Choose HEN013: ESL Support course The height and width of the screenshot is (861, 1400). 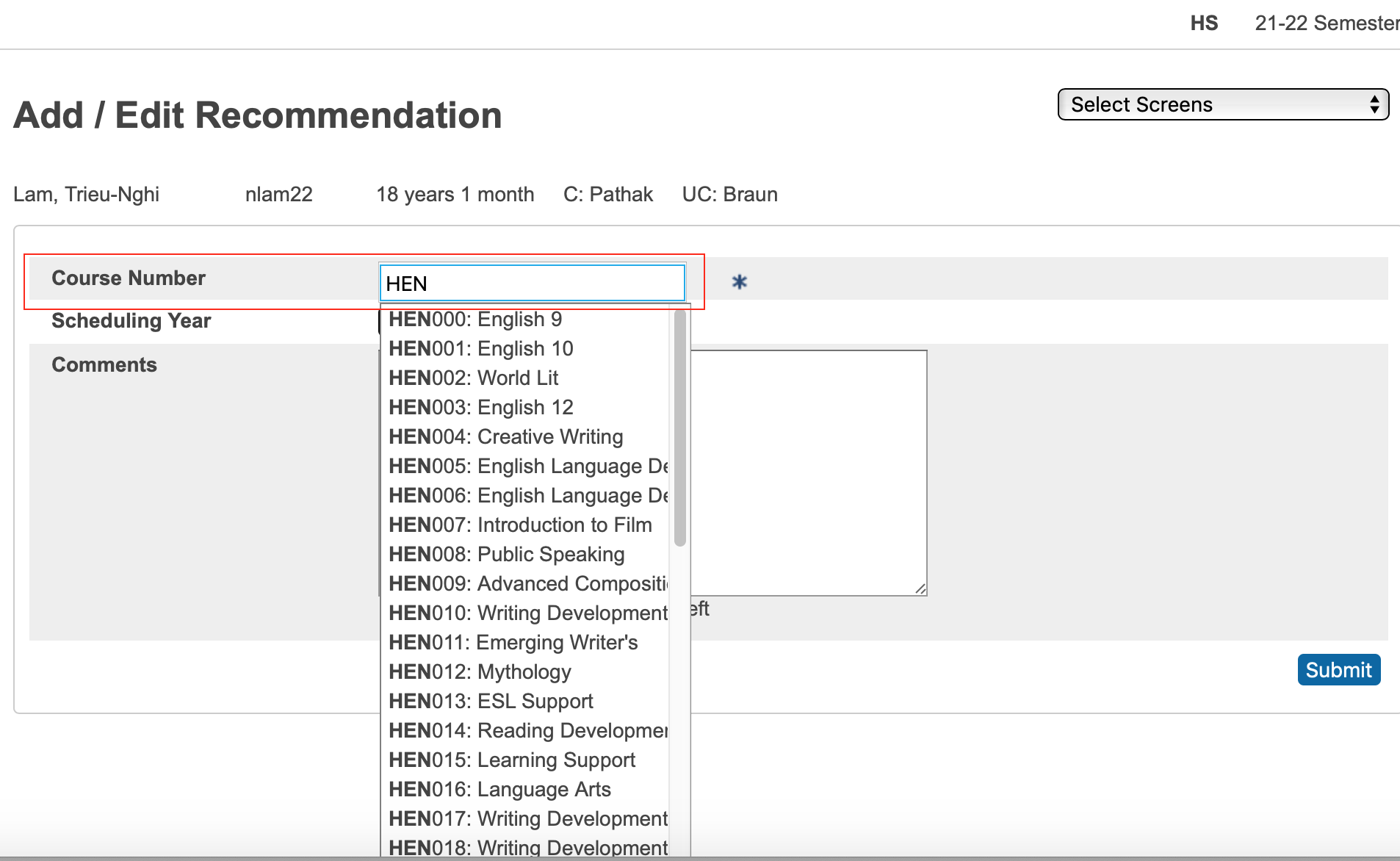(x=491, y=702)
